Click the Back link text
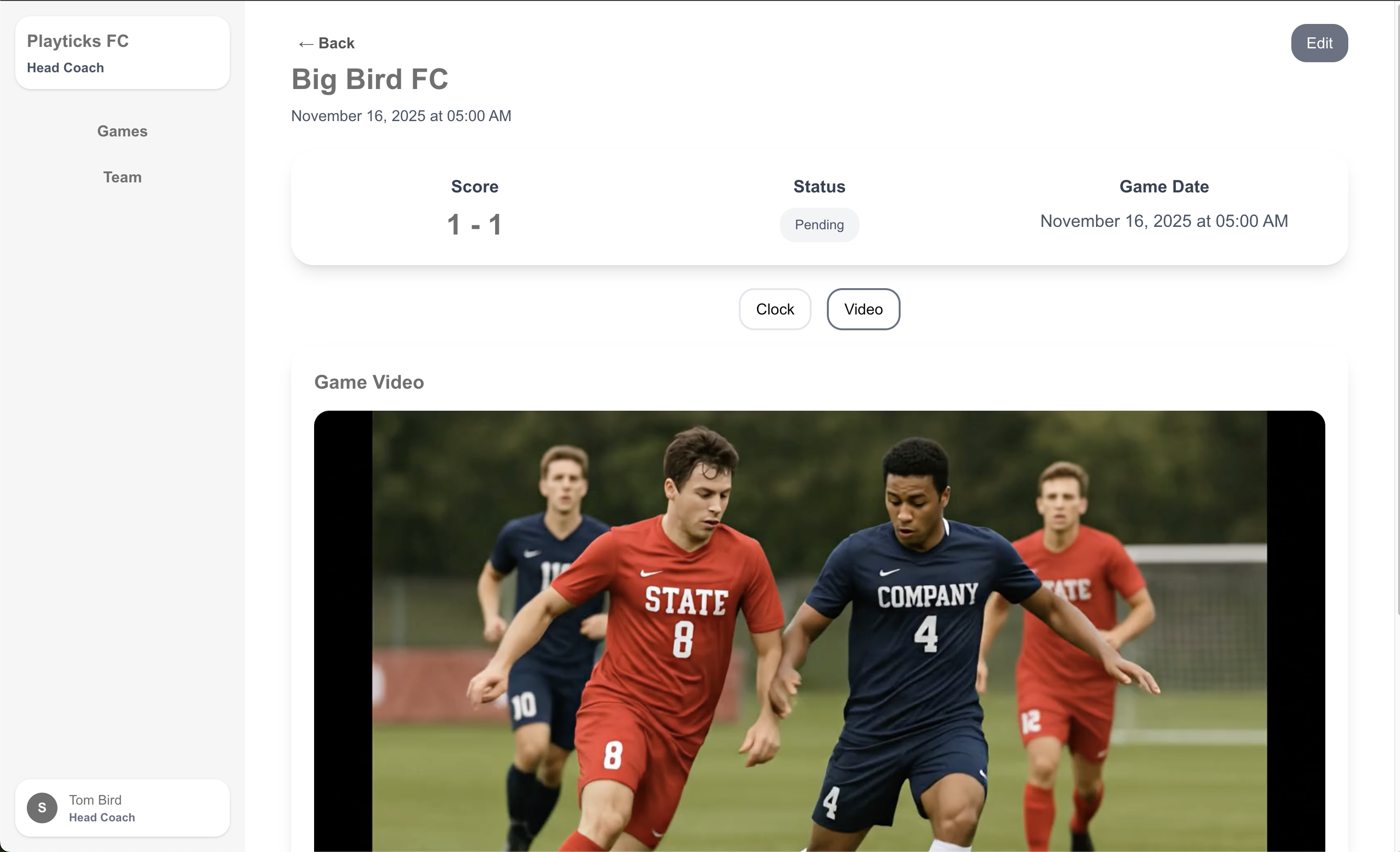Image resolution: width=1400 pixels, height=852 pixels. click(337, 43)
